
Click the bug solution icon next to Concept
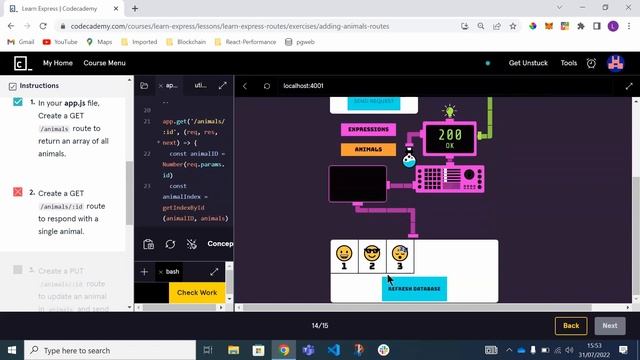point(191,244)
